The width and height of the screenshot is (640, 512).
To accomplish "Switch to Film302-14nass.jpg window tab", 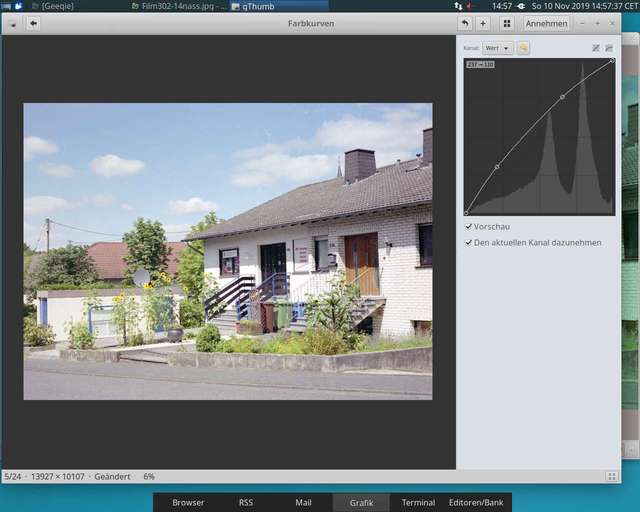I will coord(180,6).
